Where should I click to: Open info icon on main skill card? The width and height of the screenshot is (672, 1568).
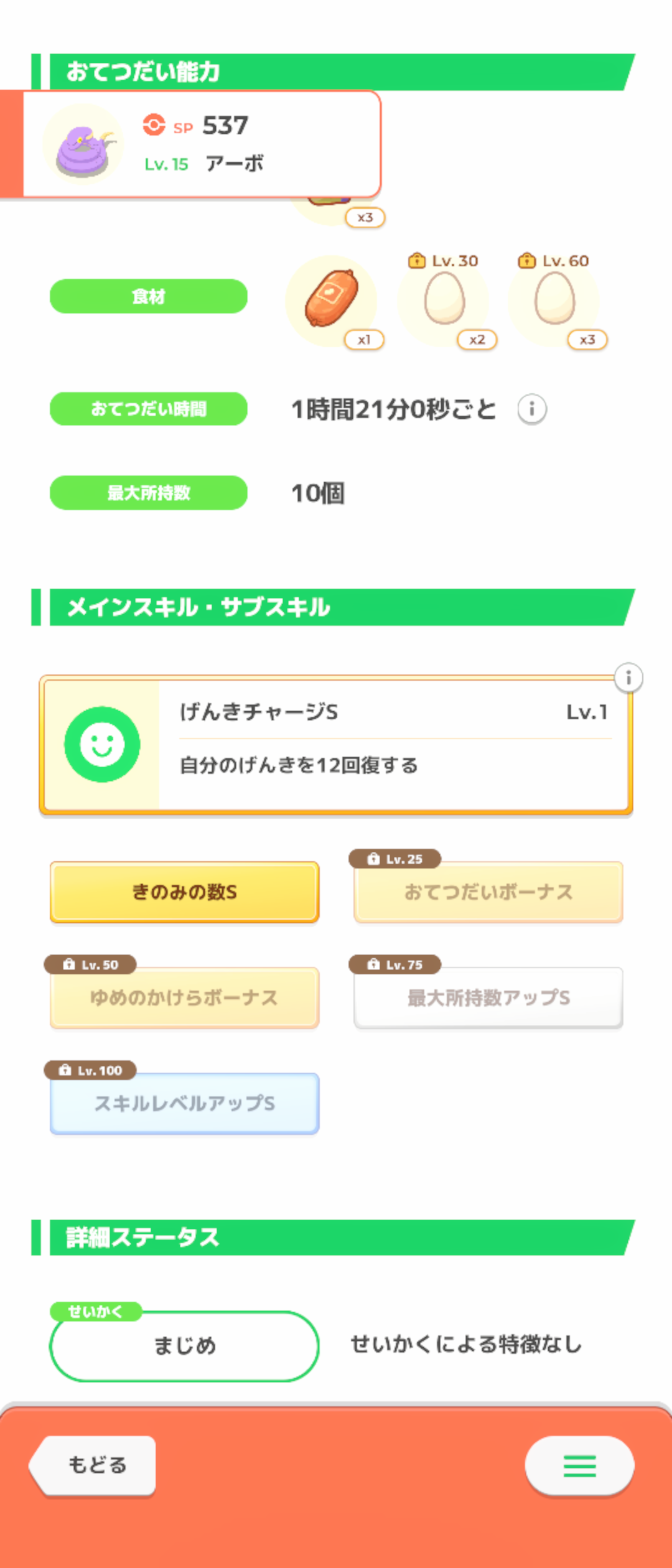point(628,678)
